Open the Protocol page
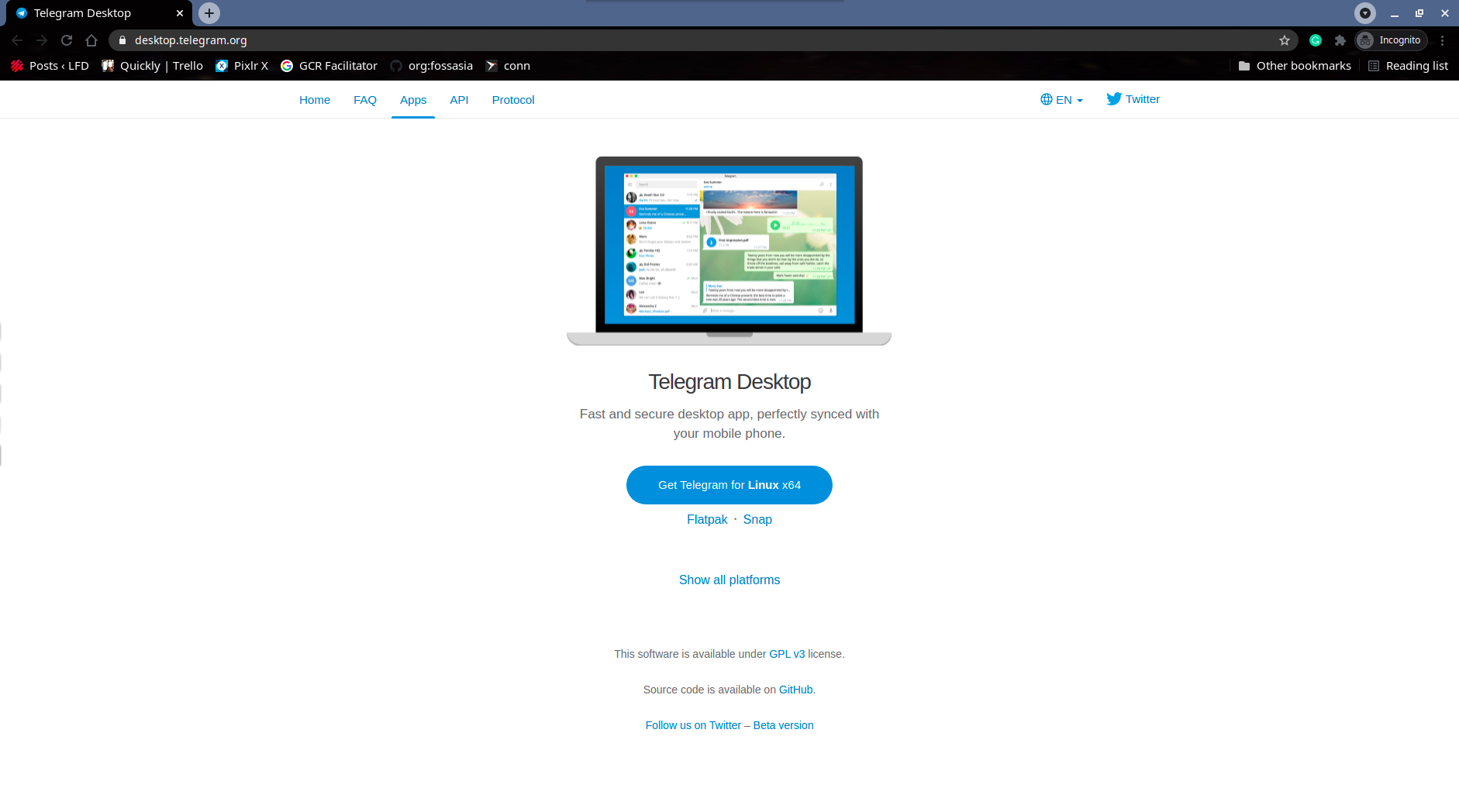This screenshot has height=812, width=1459. (x=512, y=99)
